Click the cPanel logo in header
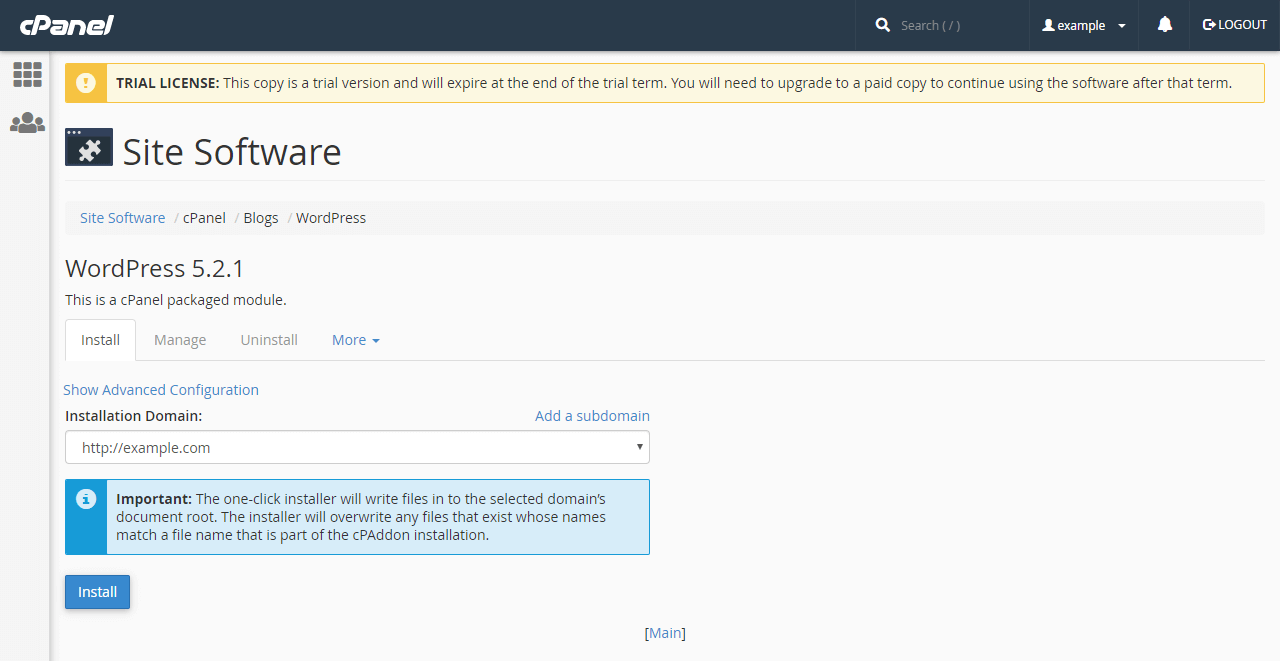1280x661 pixels. (66, 25)
